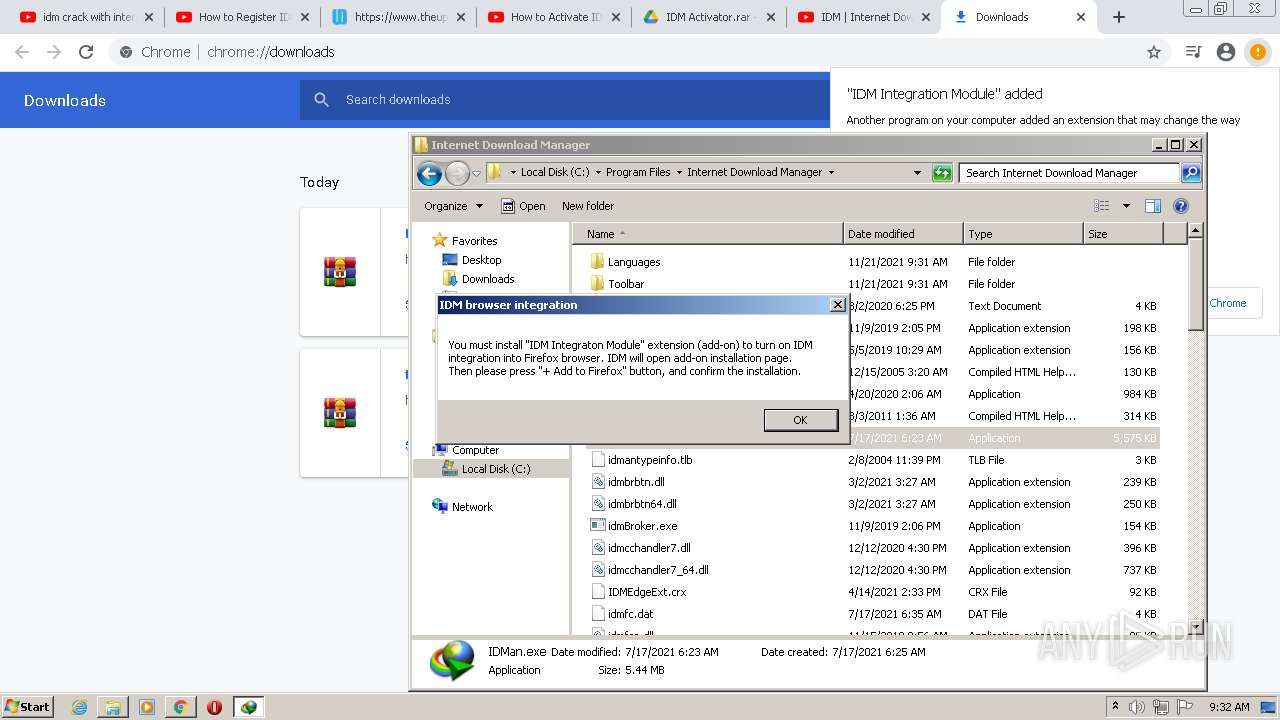Viewport: 1280px width, 720px height.
Task: Sort files by Size column
Action: 1123,234
